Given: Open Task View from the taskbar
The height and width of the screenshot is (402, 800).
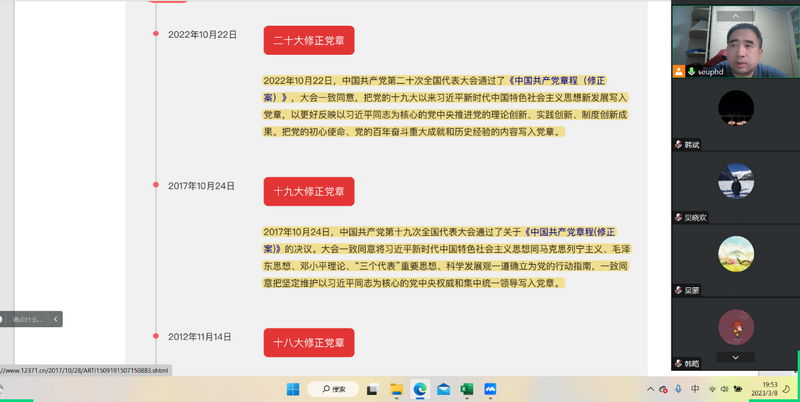Looking at the screenshot, I should pos(373,389).
